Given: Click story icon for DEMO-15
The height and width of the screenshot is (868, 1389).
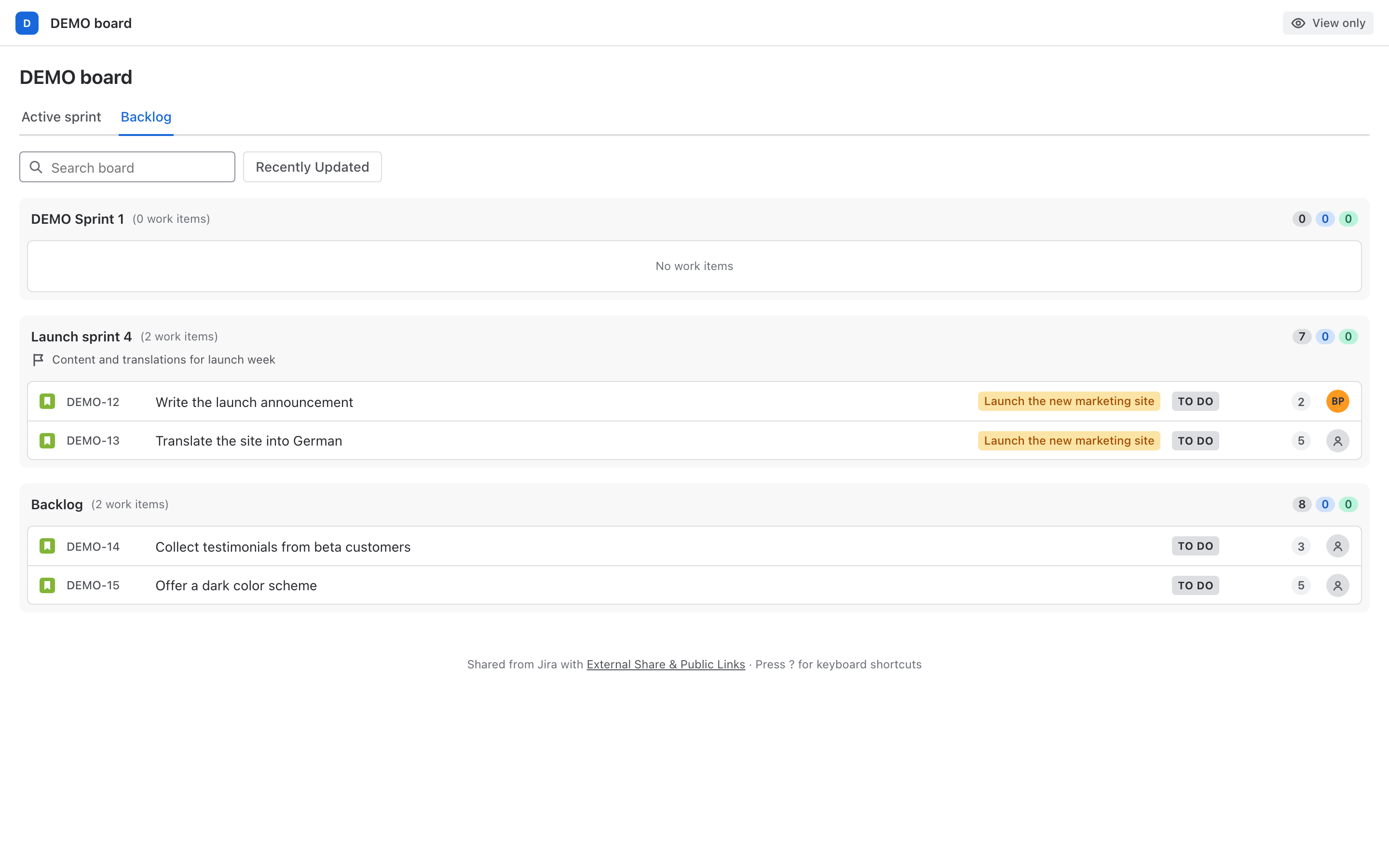Looking at the screenshot, I should click(47, 585).
